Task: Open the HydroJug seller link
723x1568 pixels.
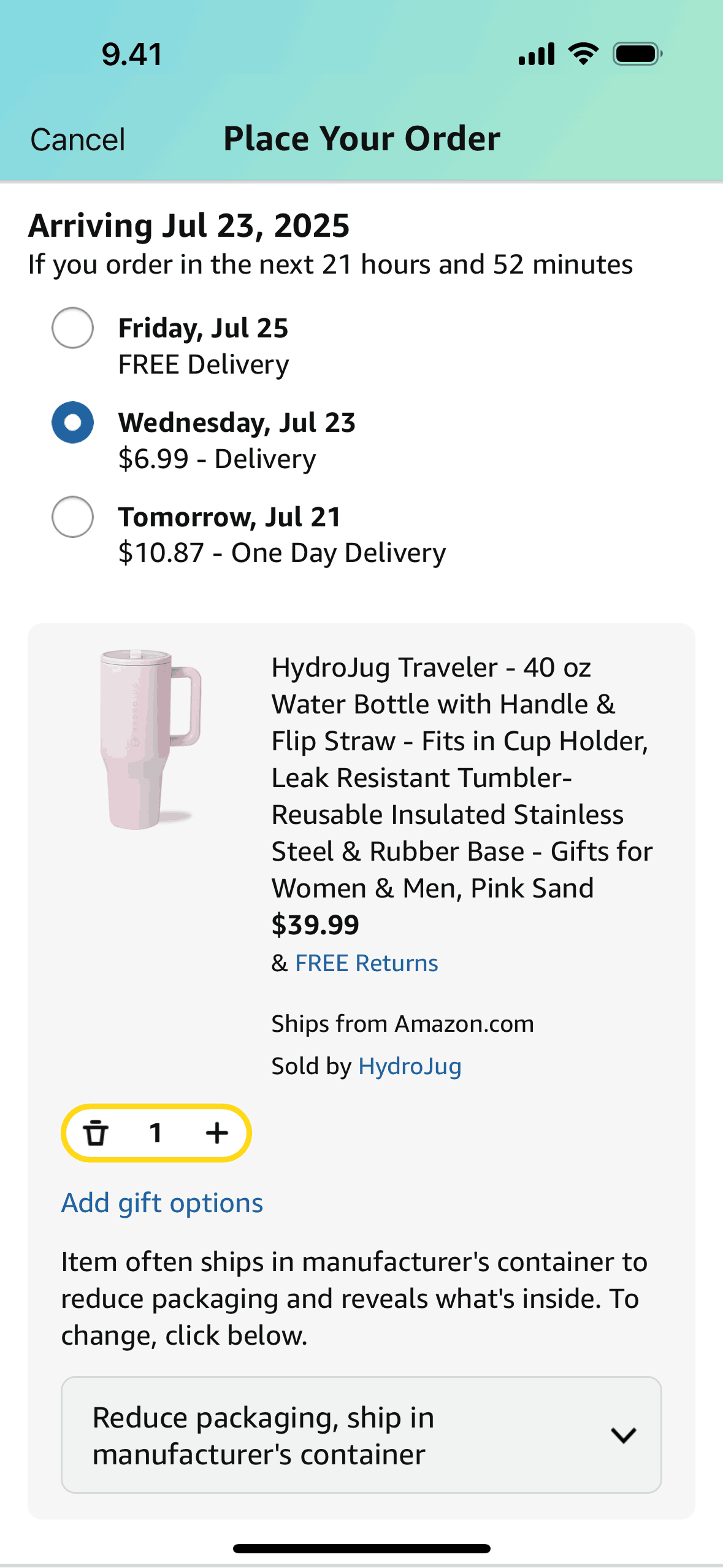Action: pos(410,1066)
